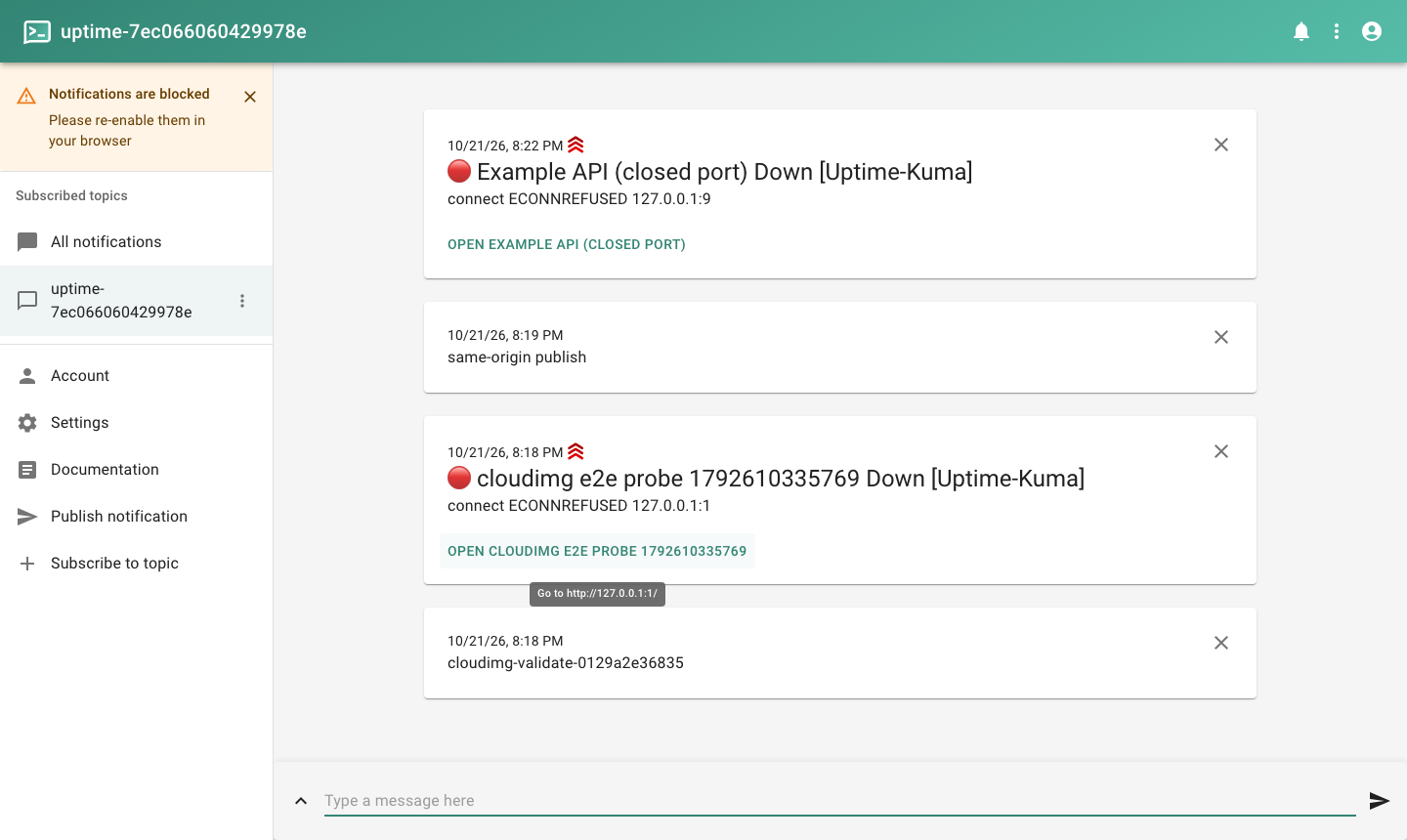1407x840 pixels.
Task: Click priority icon on 8:18 PM cloudimg notification
Action: click(x=576, y=451)
